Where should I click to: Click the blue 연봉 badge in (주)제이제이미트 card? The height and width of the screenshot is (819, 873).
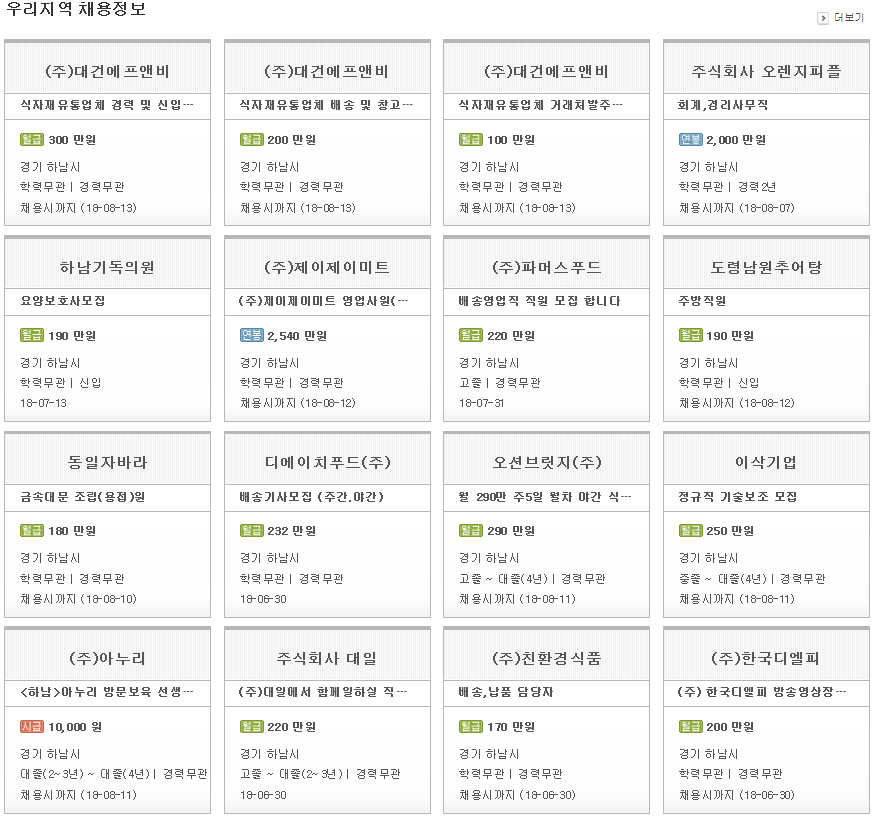251,336
